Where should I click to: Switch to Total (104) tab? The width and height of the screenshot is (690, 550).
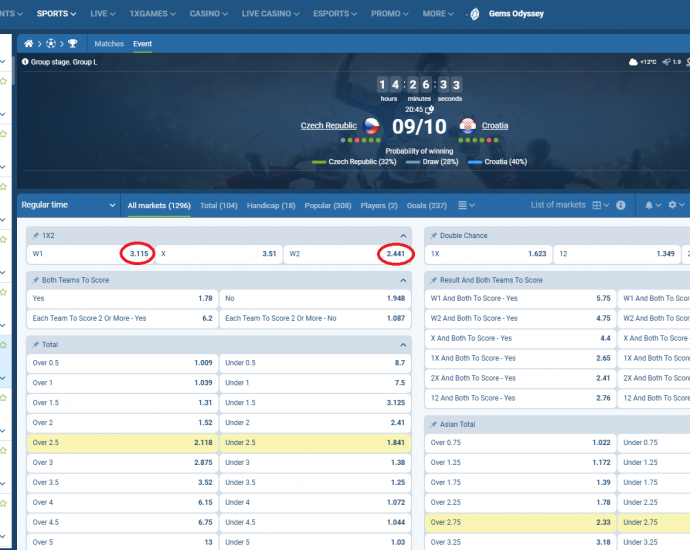(219, 205)
